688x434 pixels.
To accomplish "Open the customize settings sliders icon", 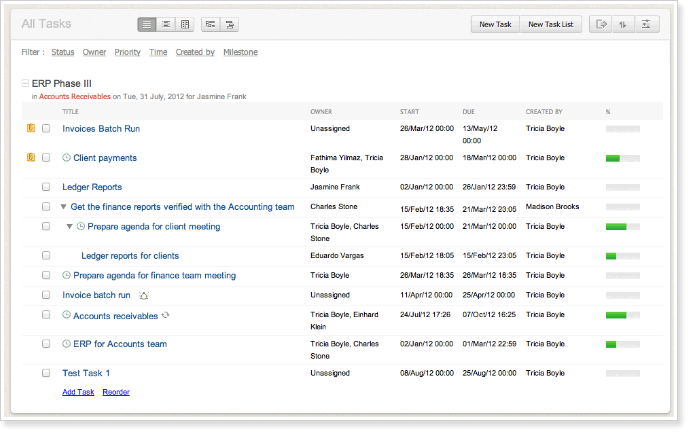I will [646, 24].
